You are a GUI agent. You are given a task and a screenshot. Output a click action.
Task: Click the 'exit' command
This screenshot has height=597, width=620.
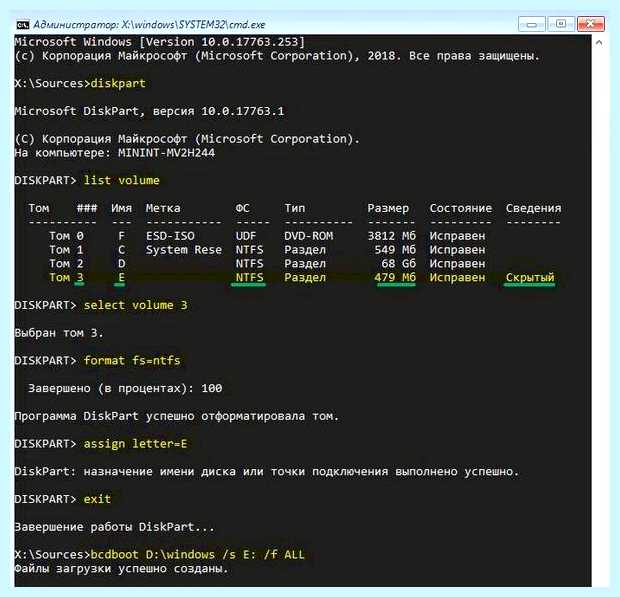[x=97, y=499]
